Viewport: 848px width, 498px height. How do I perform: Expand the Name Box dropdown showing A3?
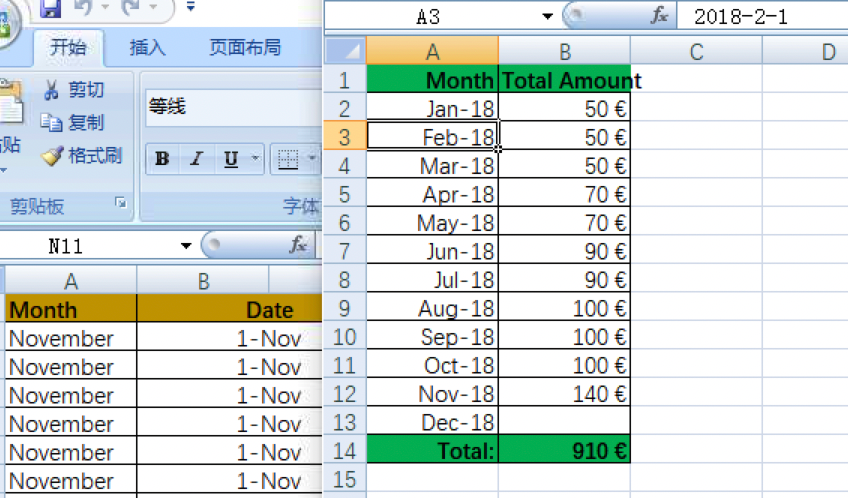pos(547,16)
